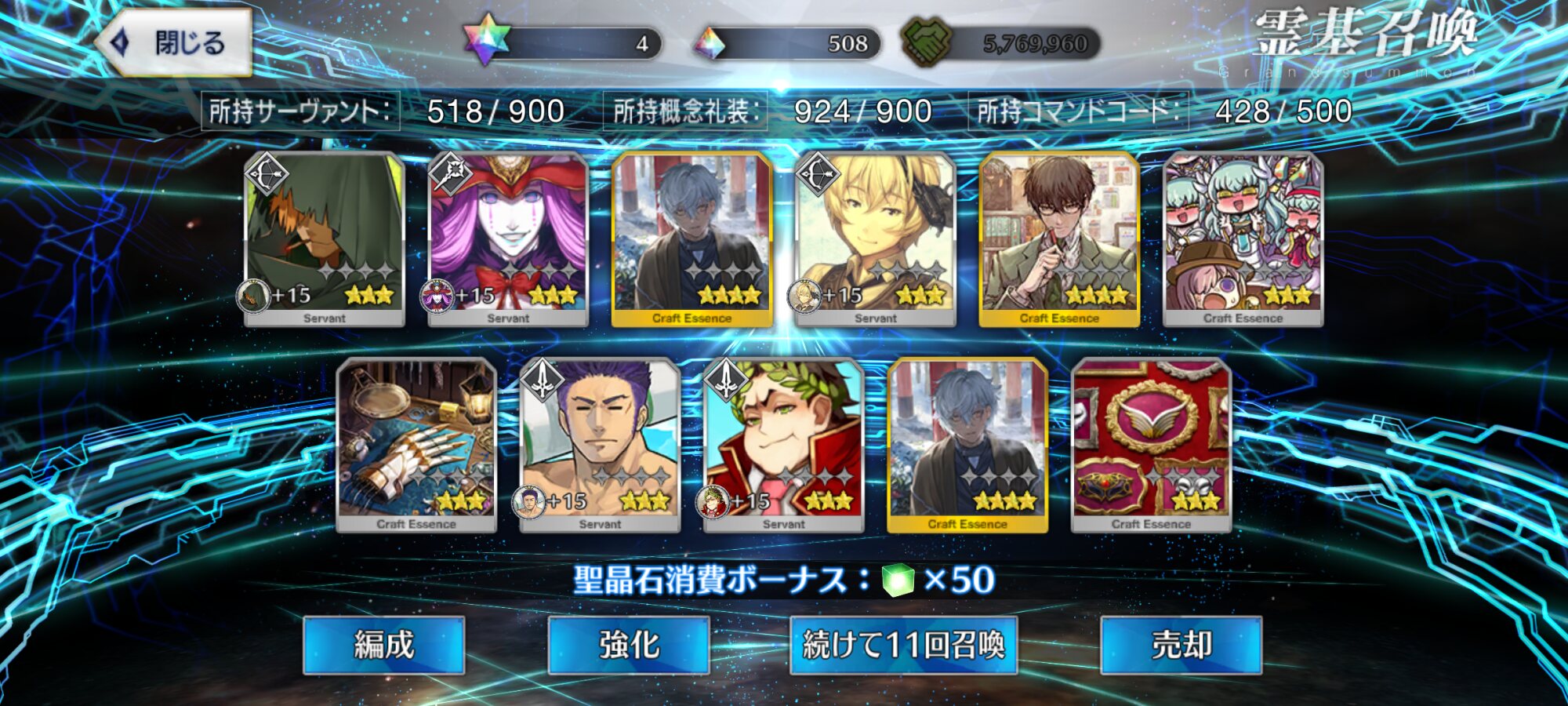
Task: Select the gold-framed glasses man Craft Essence
Action: click(1059, 239)
